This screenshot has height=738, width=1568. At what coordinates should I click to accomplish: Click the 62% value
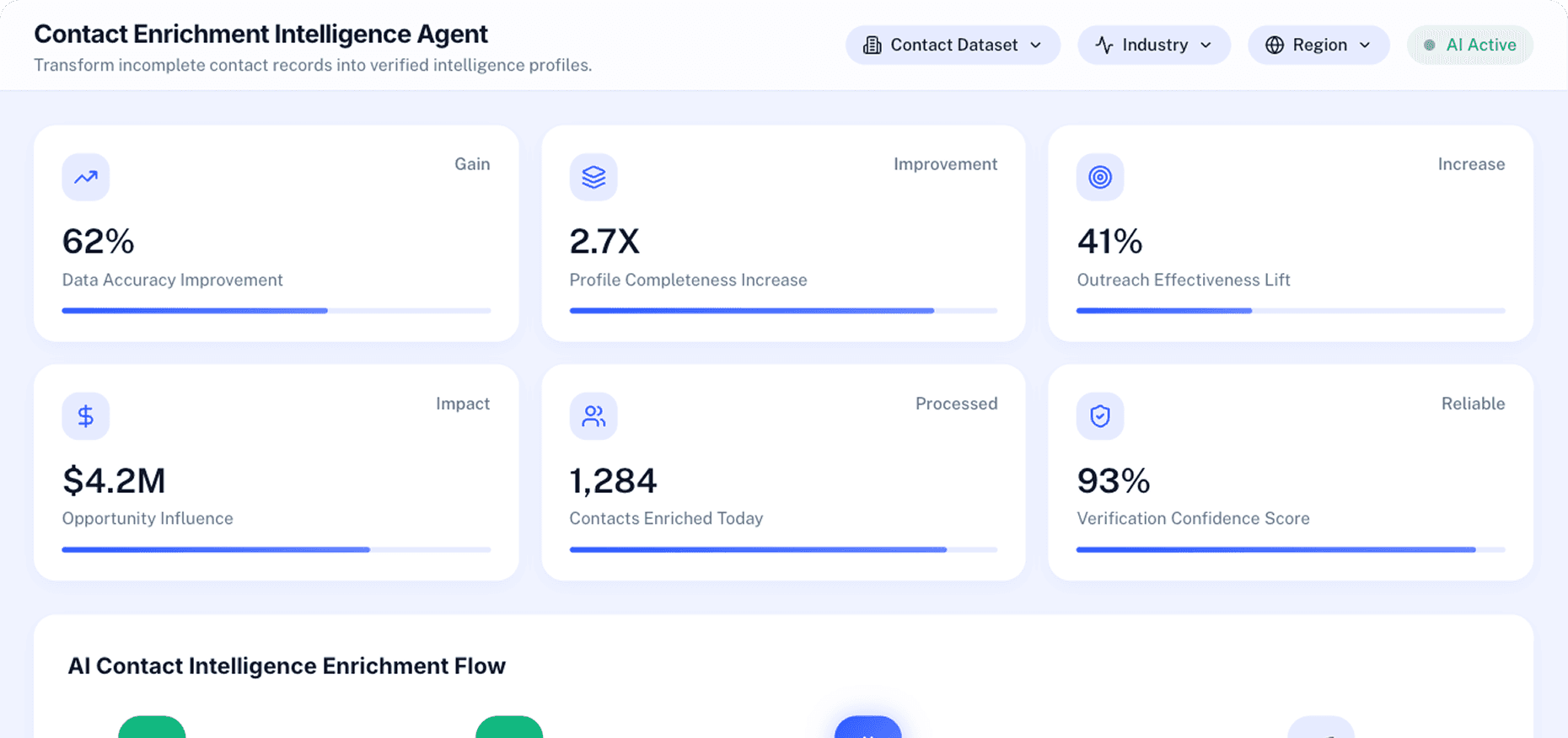tap(98, 242)
